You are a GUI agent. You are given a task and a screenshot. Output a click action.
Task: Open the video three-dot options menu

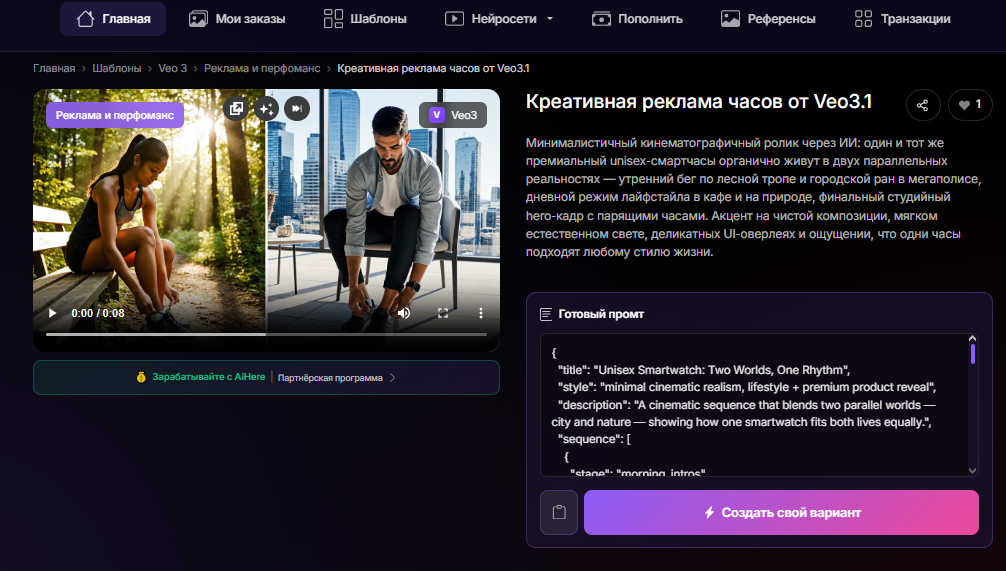coord(481,313)
